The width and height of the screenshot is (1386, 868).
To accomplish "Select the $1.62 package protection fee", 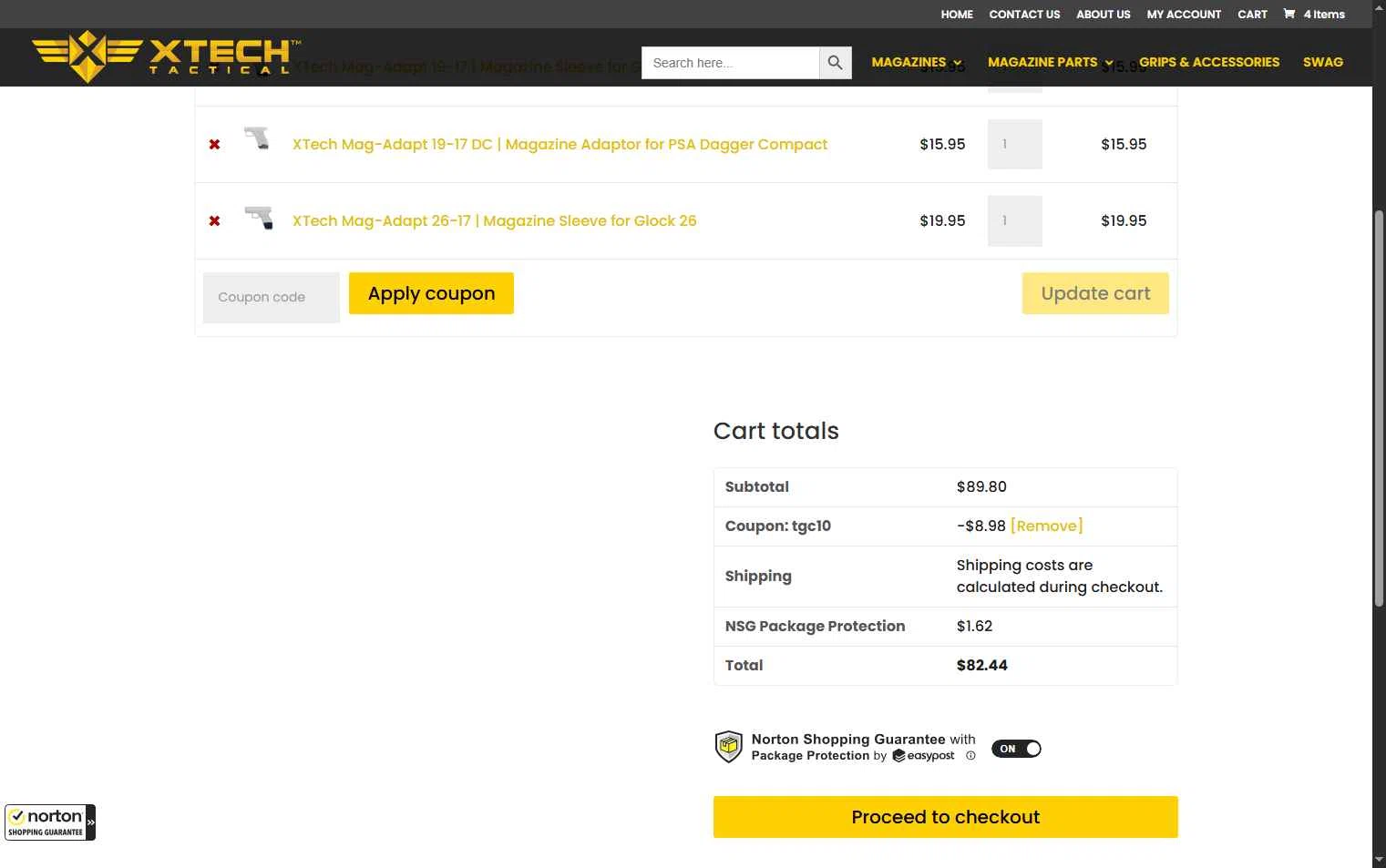I will click(974, 626).
